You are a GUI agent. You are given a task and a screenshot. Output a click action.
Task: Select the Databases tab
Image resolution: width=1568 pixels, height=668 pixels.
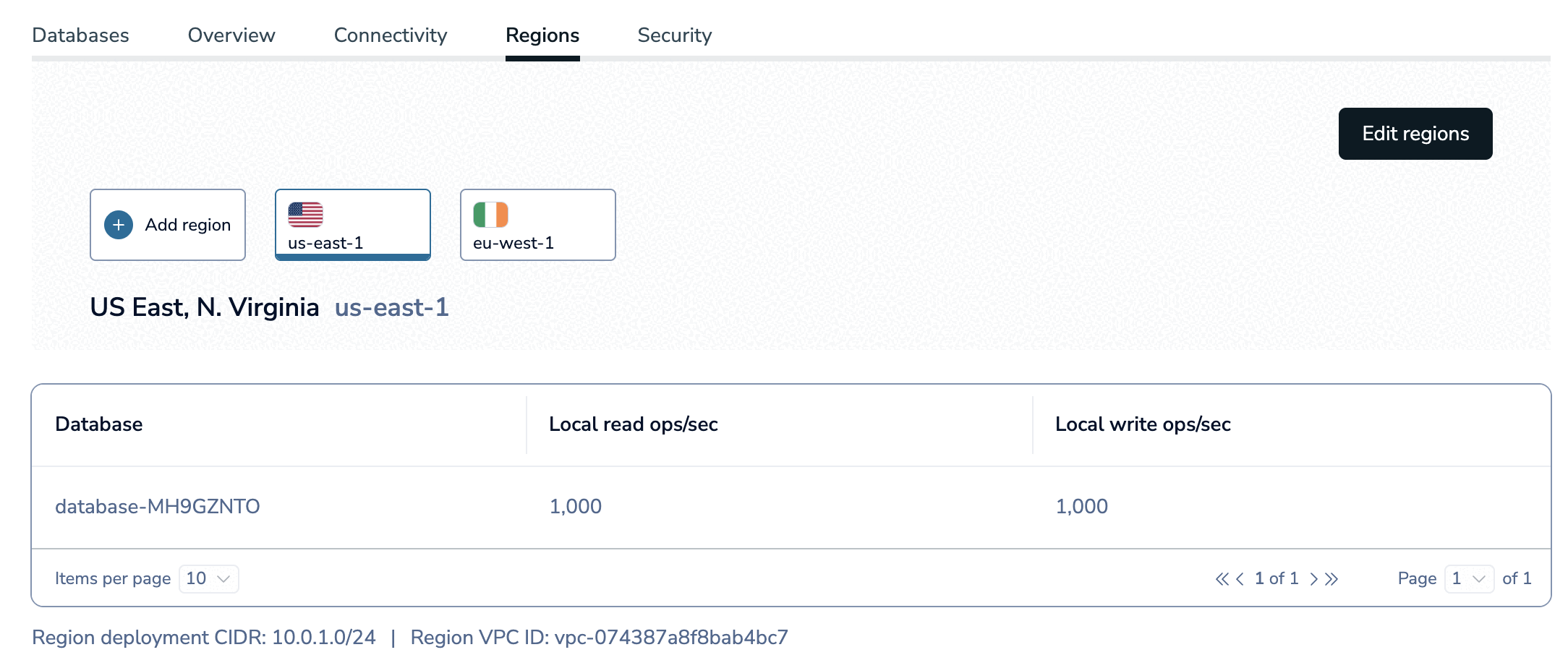(81, 35)
